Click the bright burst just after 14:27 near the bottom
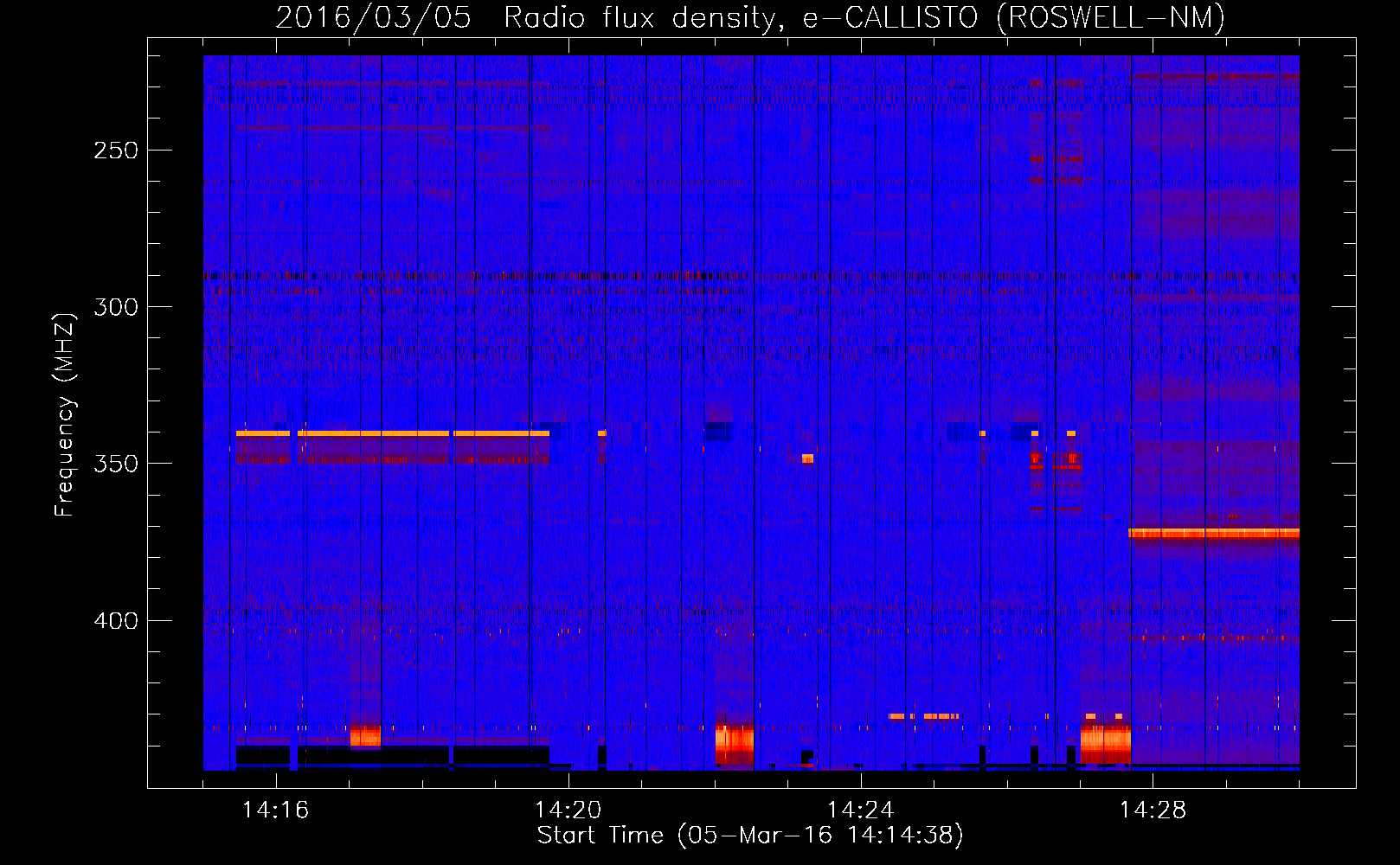 pyautogui.click(x=1106, y=744)
